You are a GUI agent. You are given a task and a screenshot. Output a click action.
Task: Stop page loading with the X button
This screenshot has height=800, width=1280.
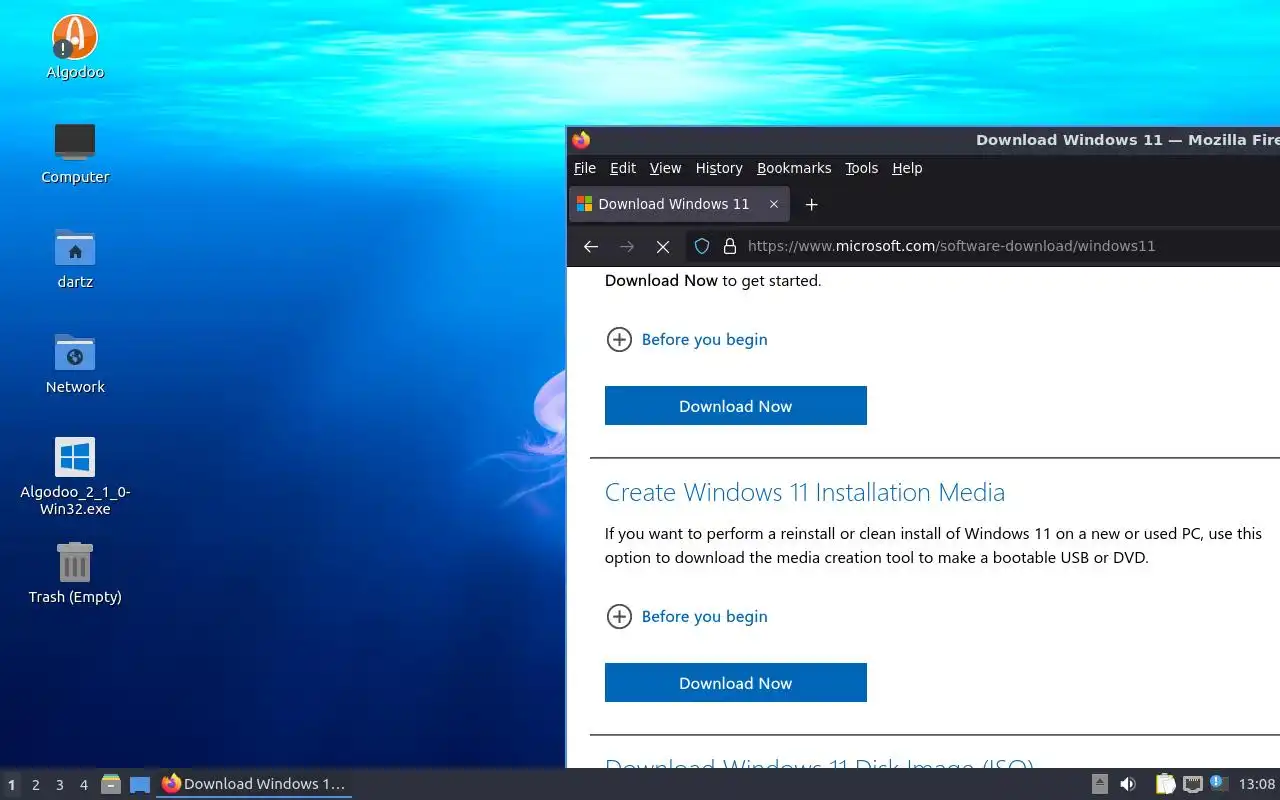tap(663, 246)
